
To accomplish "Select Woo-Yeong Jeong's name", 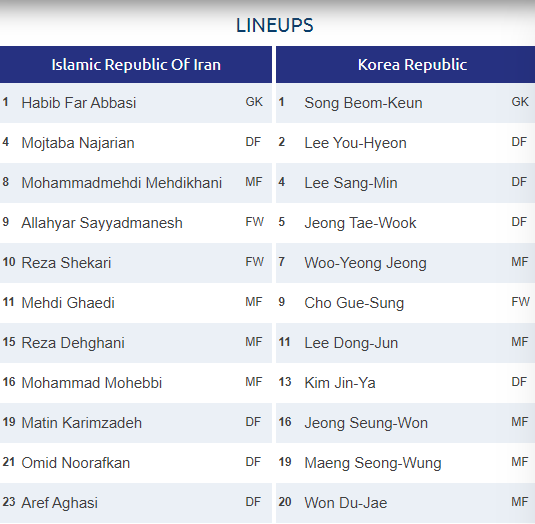I will [365, 263].
